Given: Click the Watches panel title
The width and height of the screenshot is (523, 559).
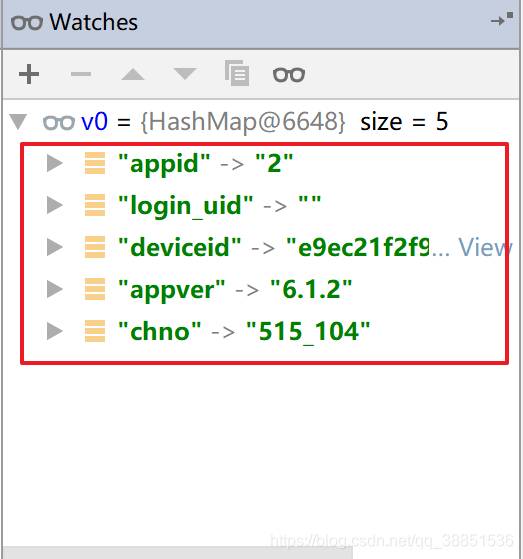Looking at the screenshot, I should (x=93, y=22).
